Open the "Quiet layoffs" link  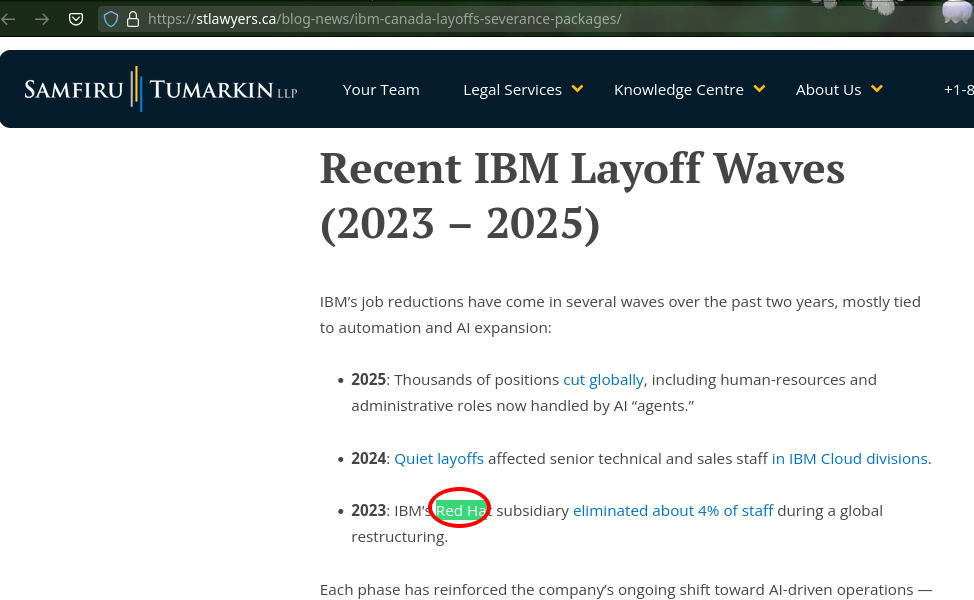[x=439, y=459]
